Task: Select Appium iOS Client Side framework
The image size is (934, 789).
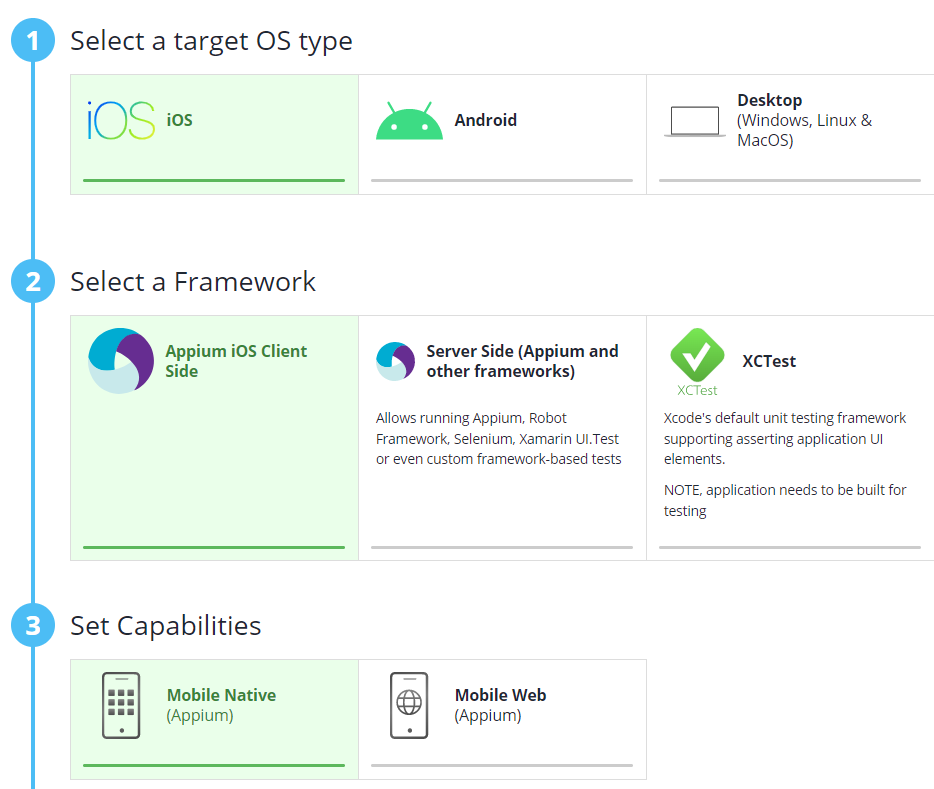Action: (x=236, y=361)
